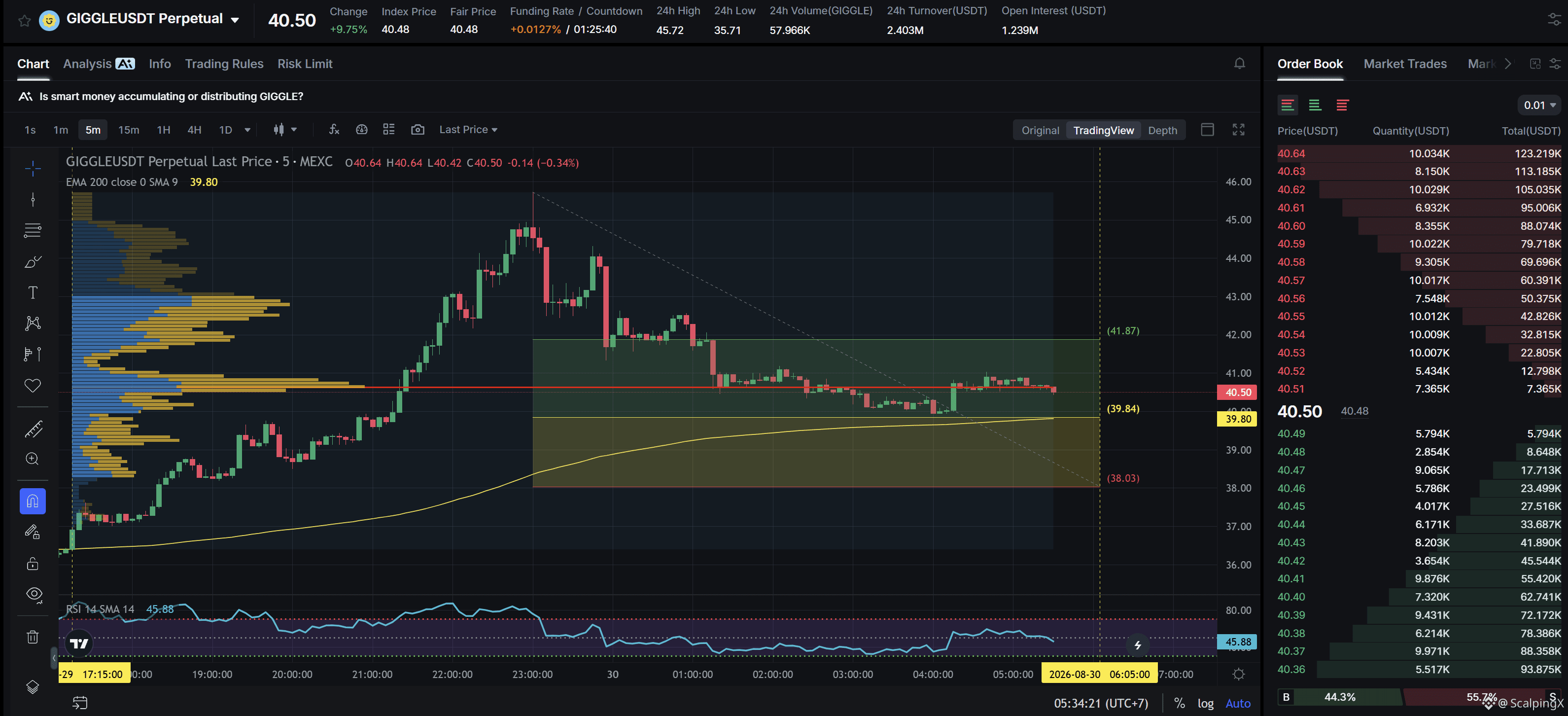Open the Info tab
Screen dimensions: 1568x716
coord(160,63)
